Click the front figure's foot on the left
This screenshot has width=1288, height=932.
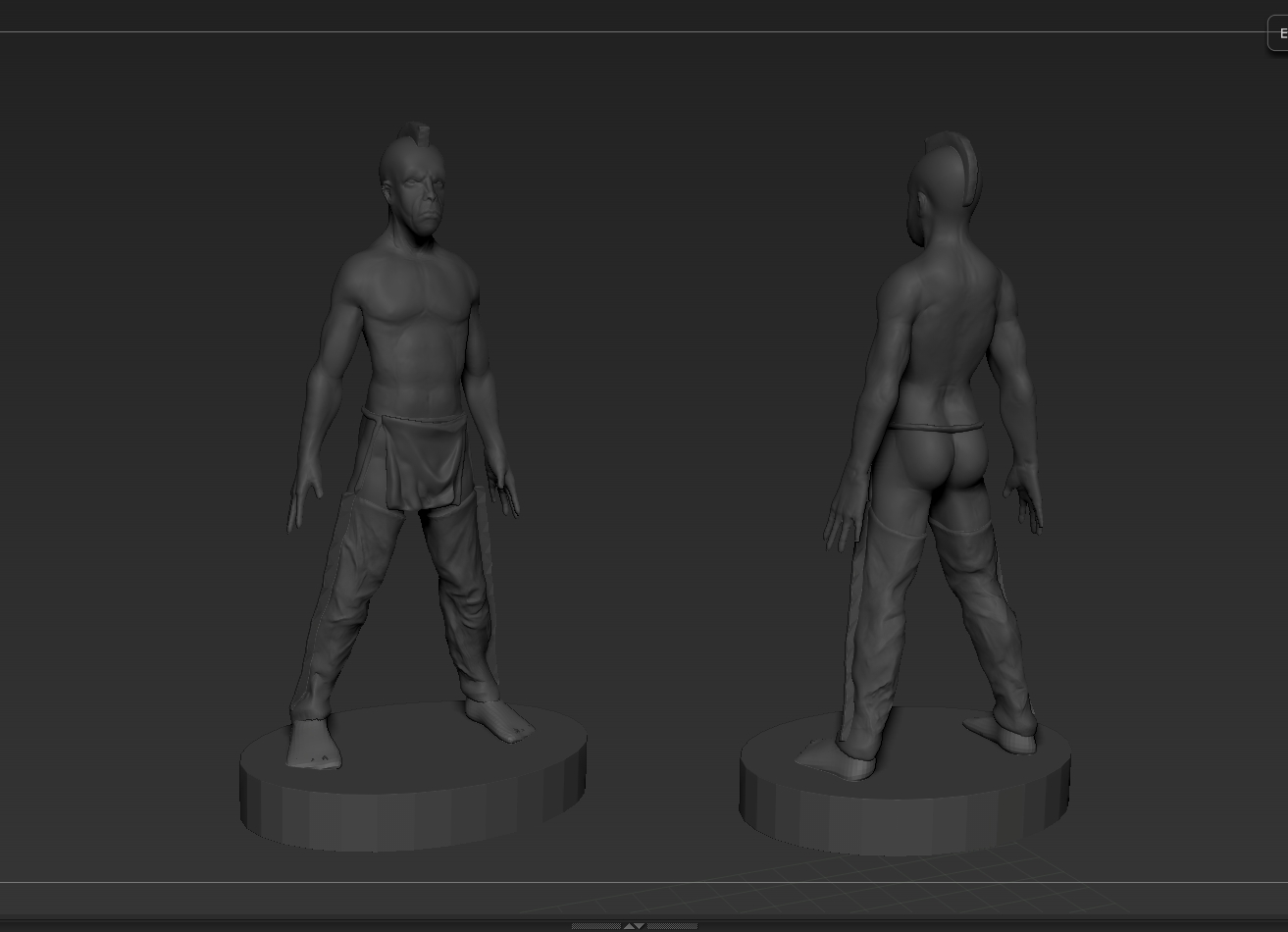click(314, 744)
